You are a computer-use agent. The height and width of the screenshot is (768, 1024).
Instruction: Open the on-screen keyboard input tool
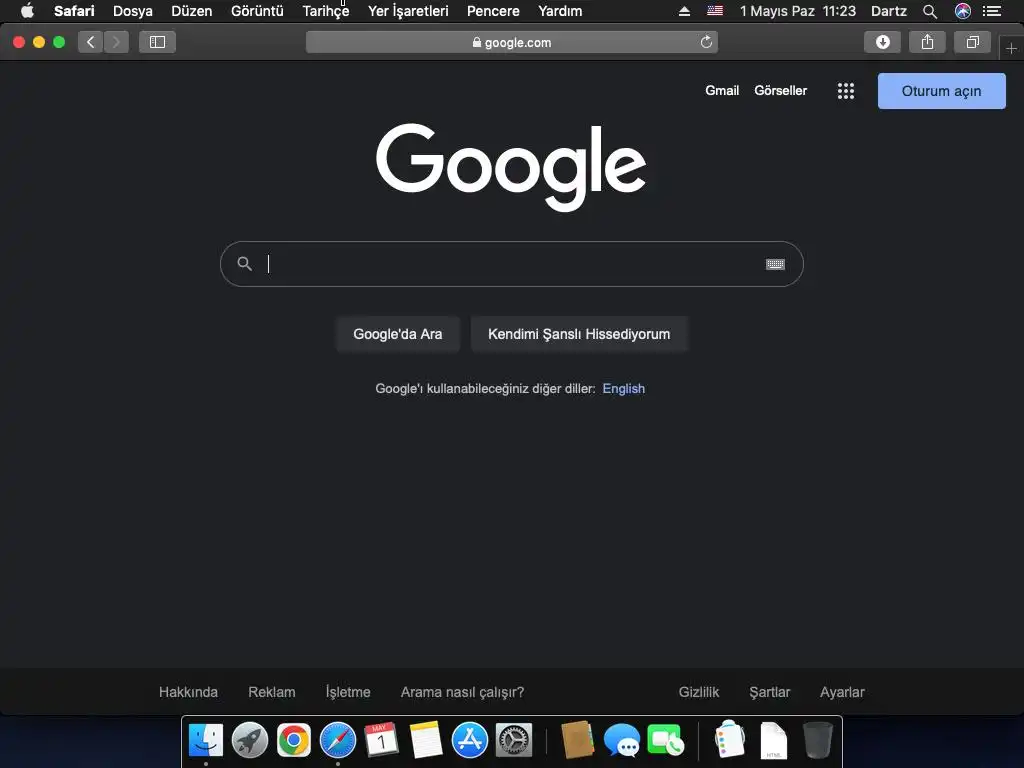click(775, 264)
